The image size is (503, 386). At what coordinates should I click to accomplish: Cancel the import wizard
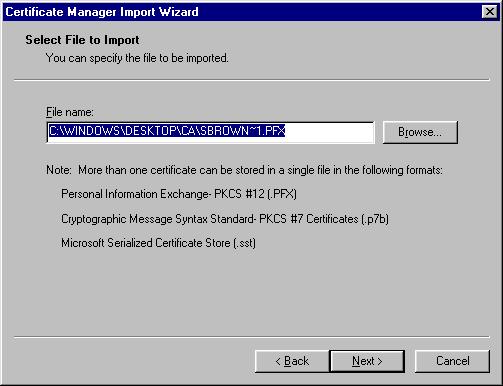(452, 361)
